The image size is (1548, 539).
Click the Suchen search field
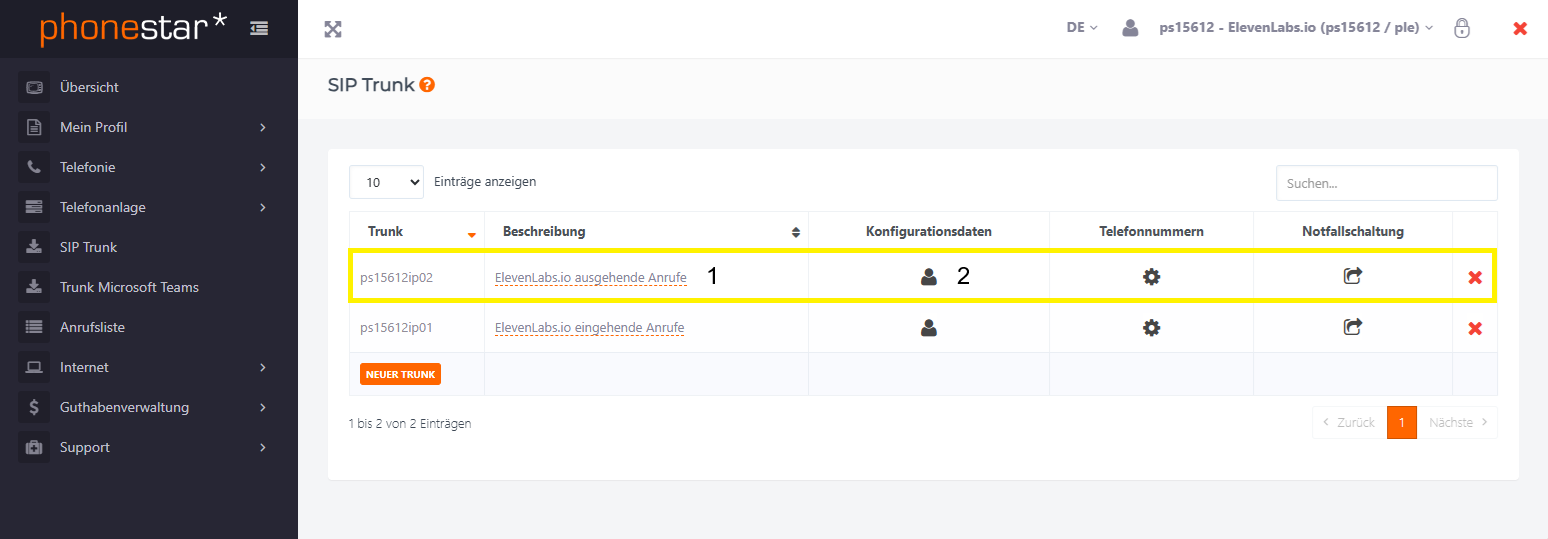(x=1386, y=183)
